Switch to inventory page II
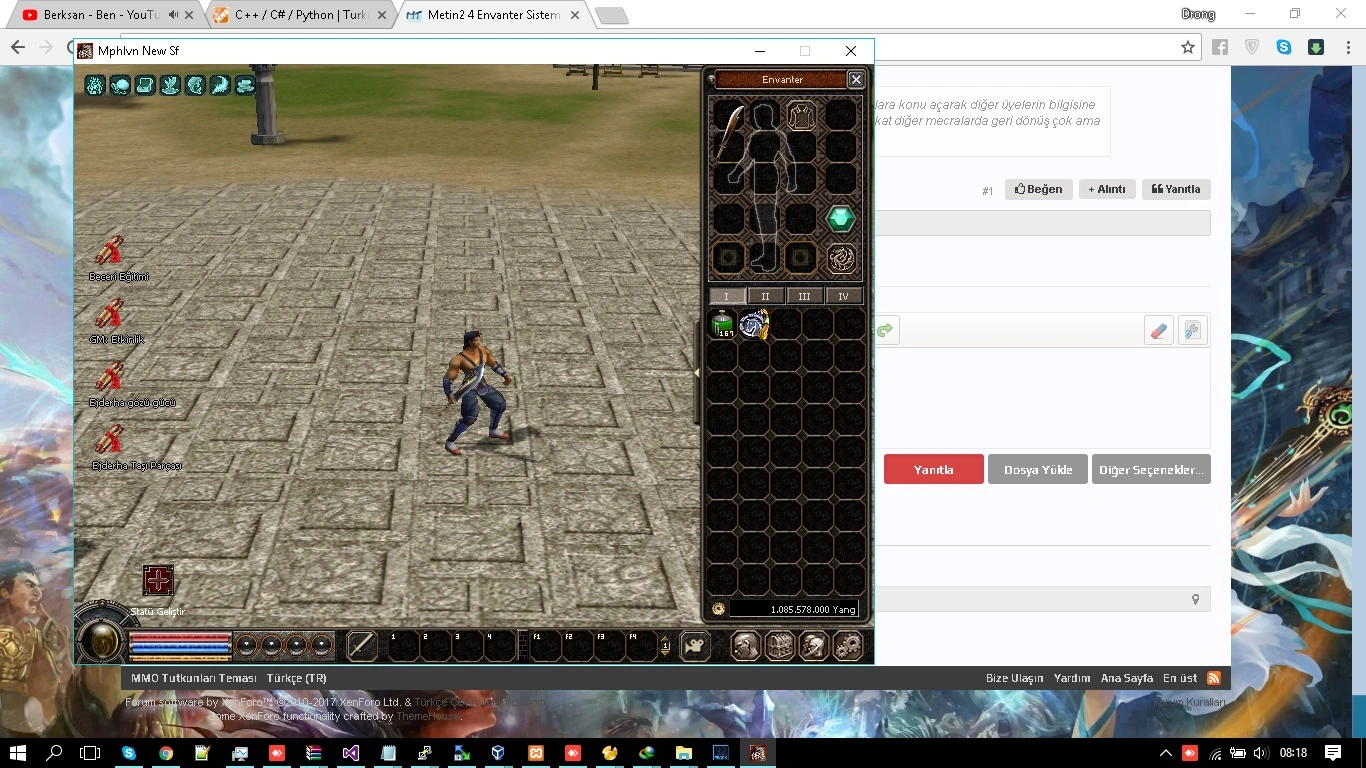The image size is (1366, 768). click(766, 296)
